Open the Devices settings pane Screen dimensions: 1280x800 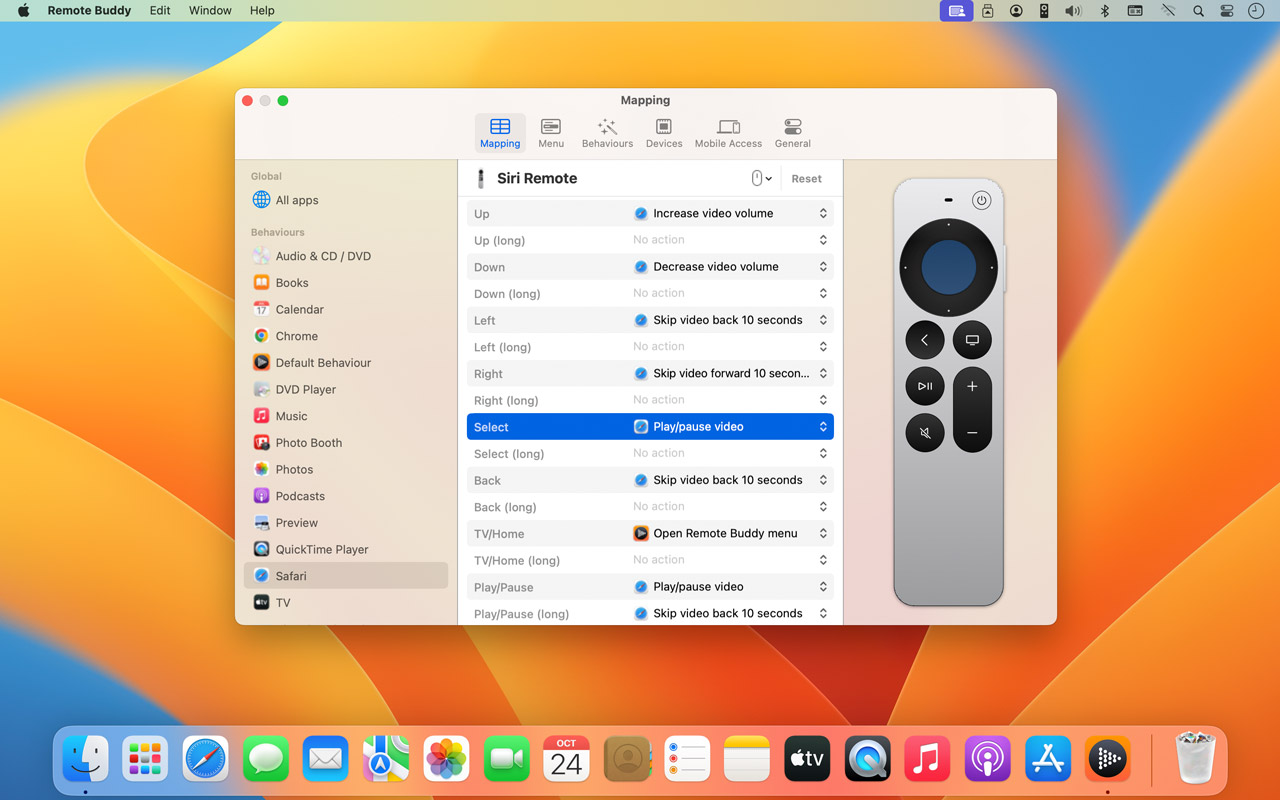coord(663,132)
